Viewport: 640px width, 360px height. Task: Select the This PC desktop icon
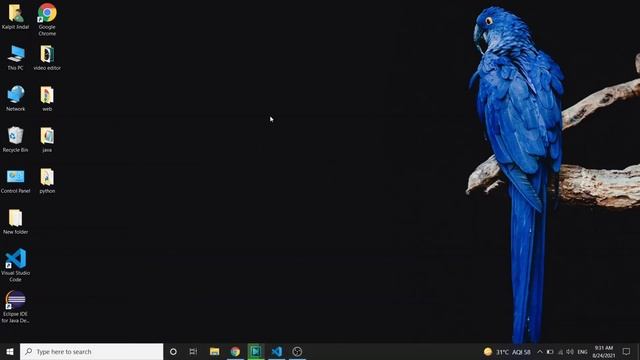(x=16, y=58)
